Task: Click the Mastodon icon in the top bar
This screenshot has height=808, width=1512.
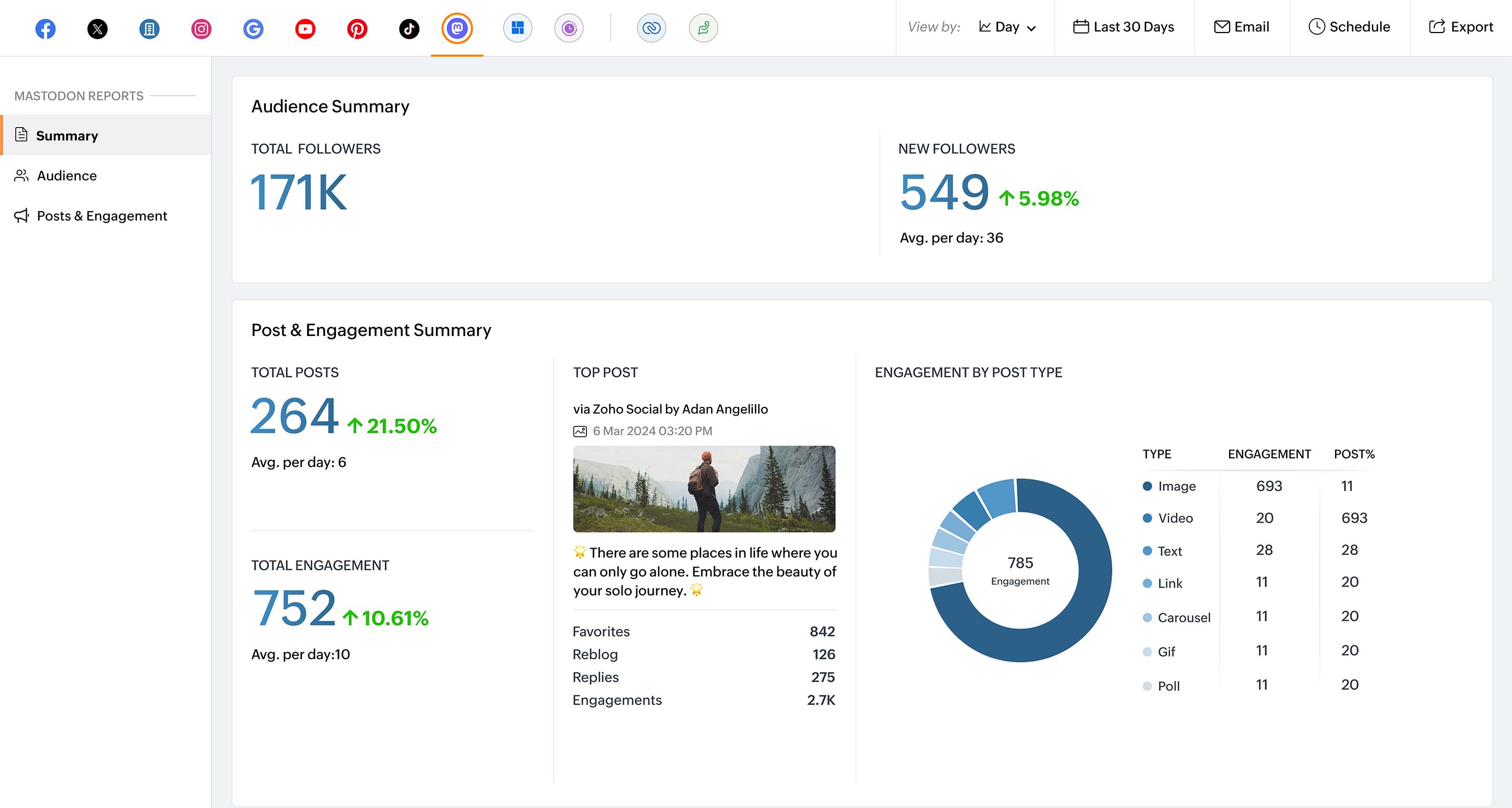Action: [457, 28]
